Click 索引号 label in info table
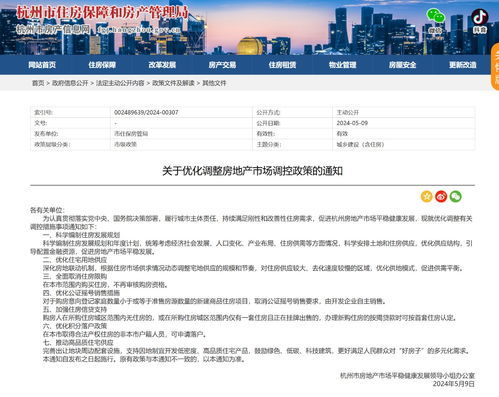499x397 pixels. (43, 112)
